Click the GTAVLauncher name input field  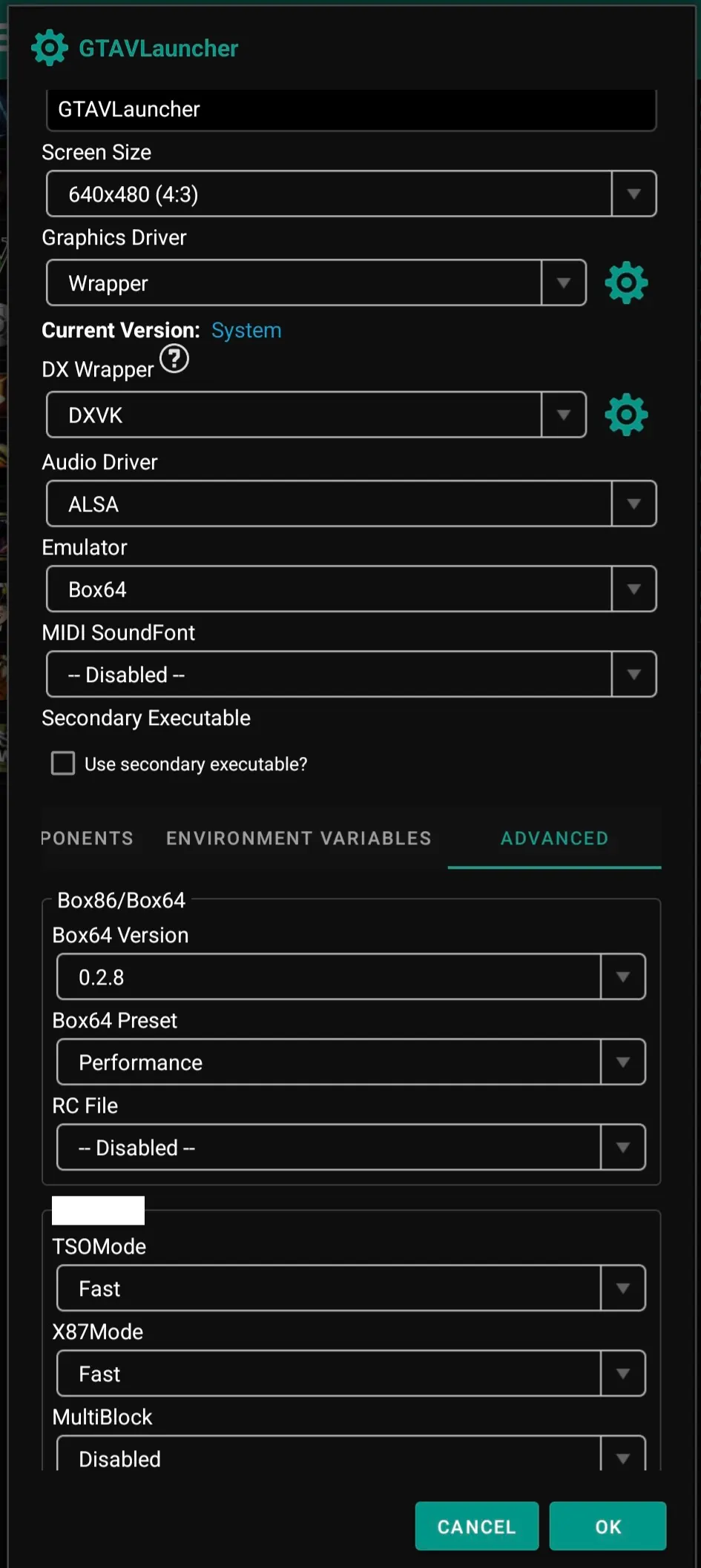pos(351,110)
